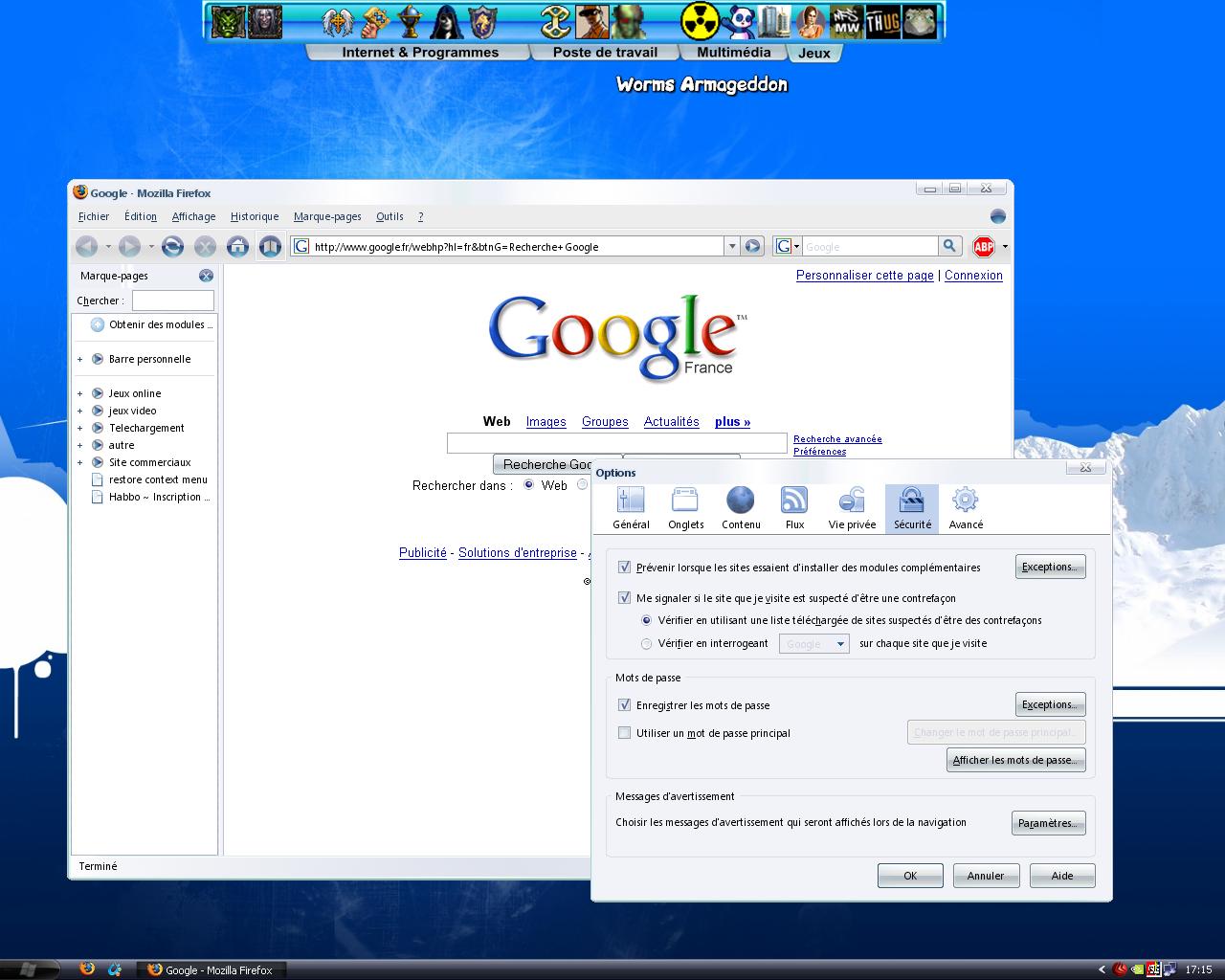
Task: Open the Marque-pages menu
Action: click(x=327, y=216)
